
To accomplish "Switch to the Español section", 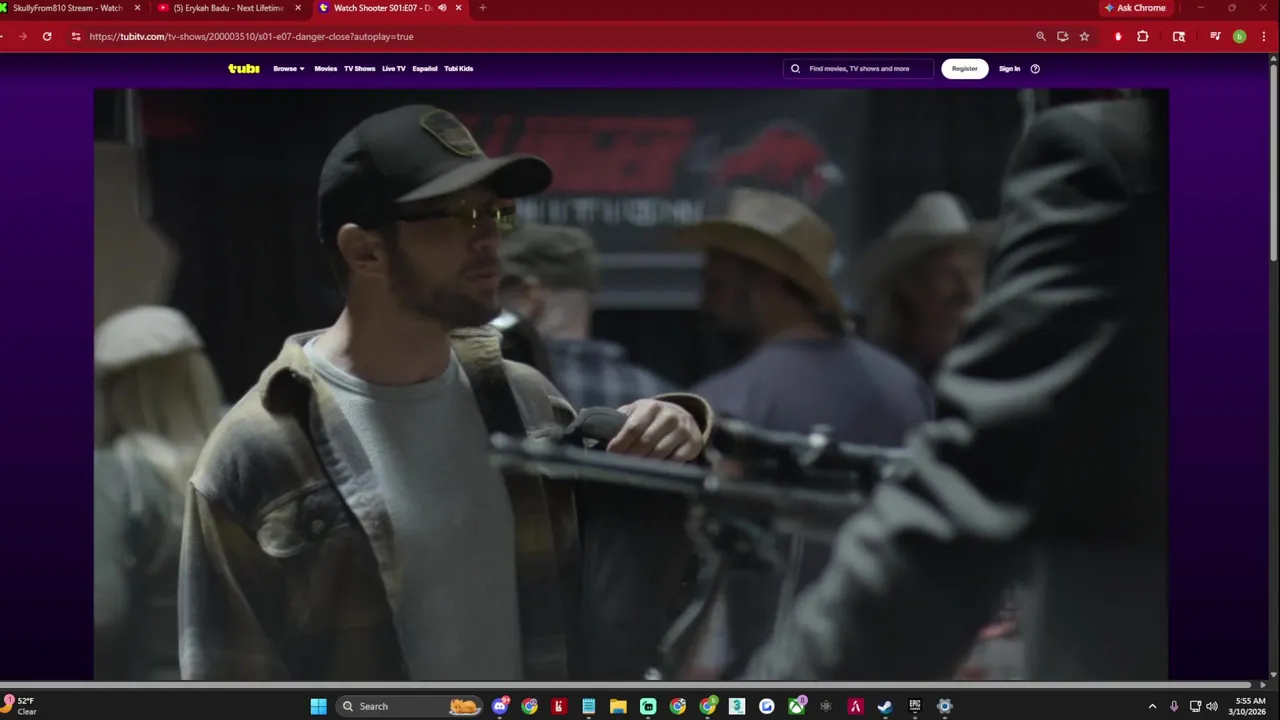I will [425, 69].
